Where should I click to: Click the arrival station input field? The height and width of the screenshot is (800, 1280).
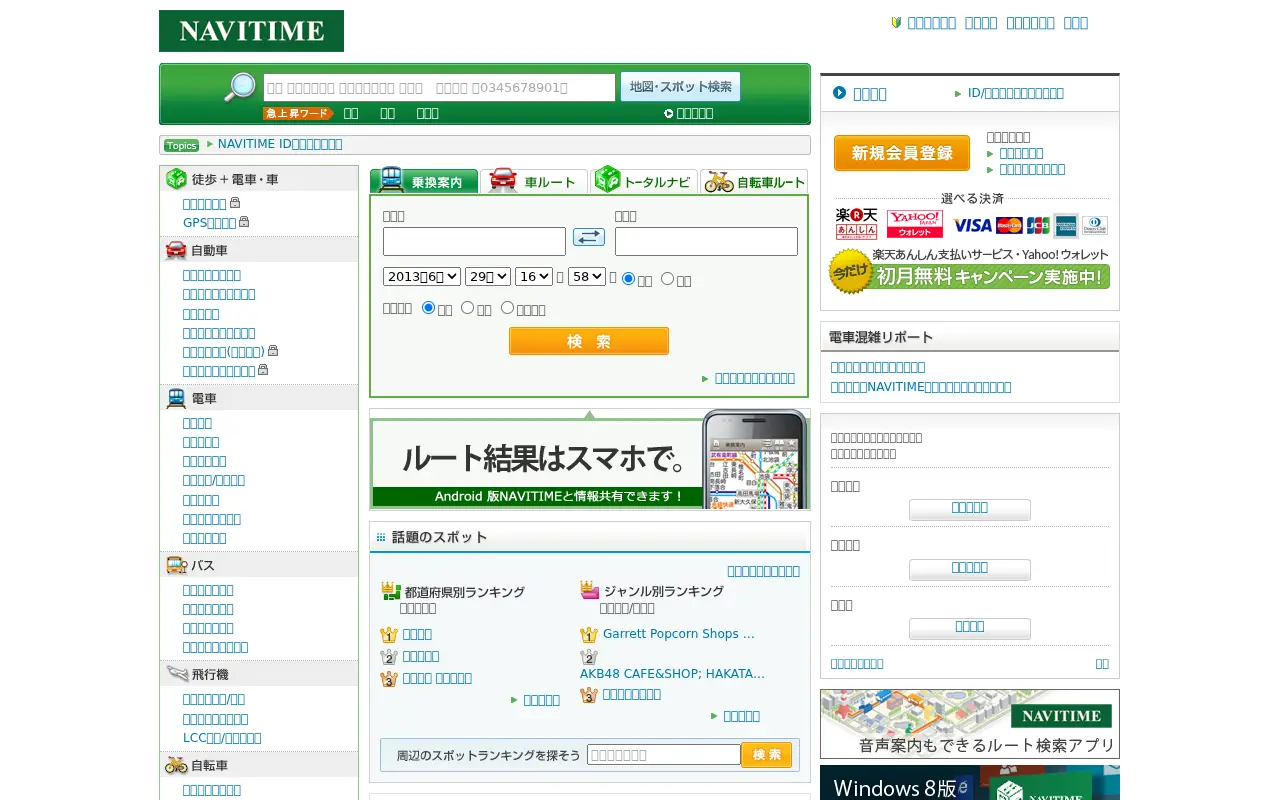[x=706, y=241]
